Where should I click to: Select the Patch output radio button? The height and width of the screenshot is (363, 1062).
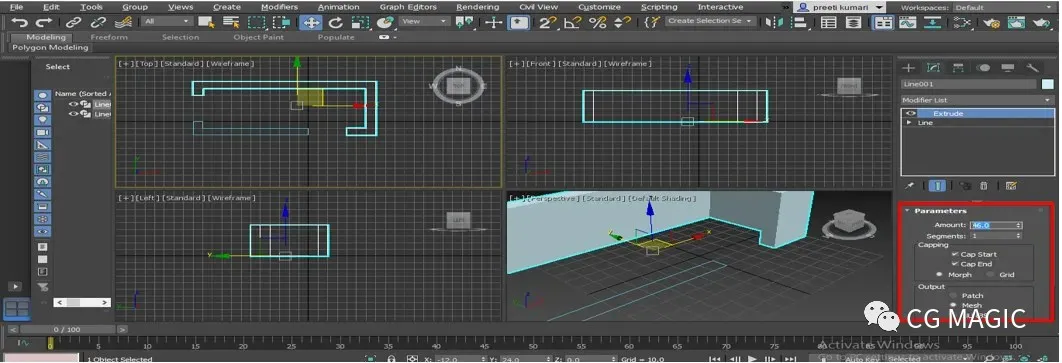coord(954,296)
